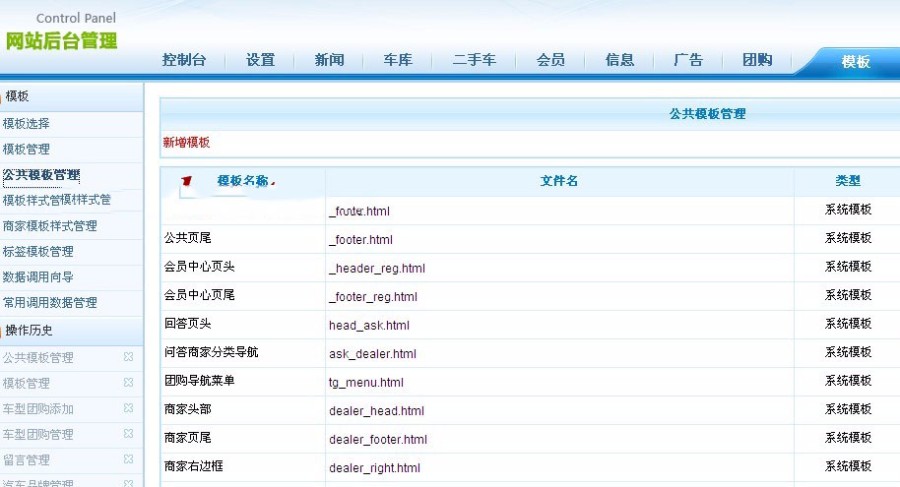Close 公共模板管理 history entry
Screen dimensions: 900x487
coord(128,357)
